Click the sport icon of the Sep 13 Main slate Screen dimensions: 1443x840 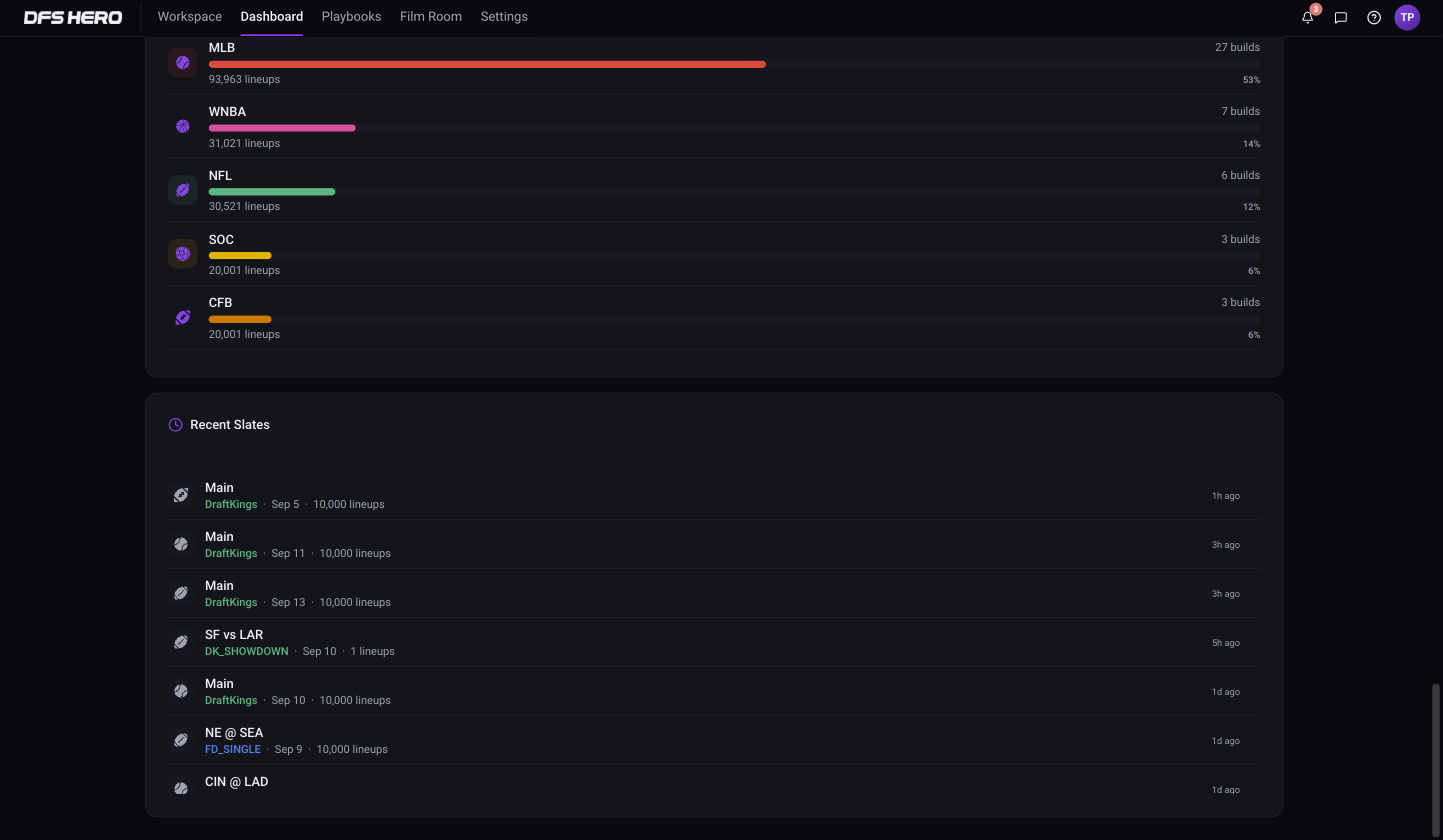[181, 593]
